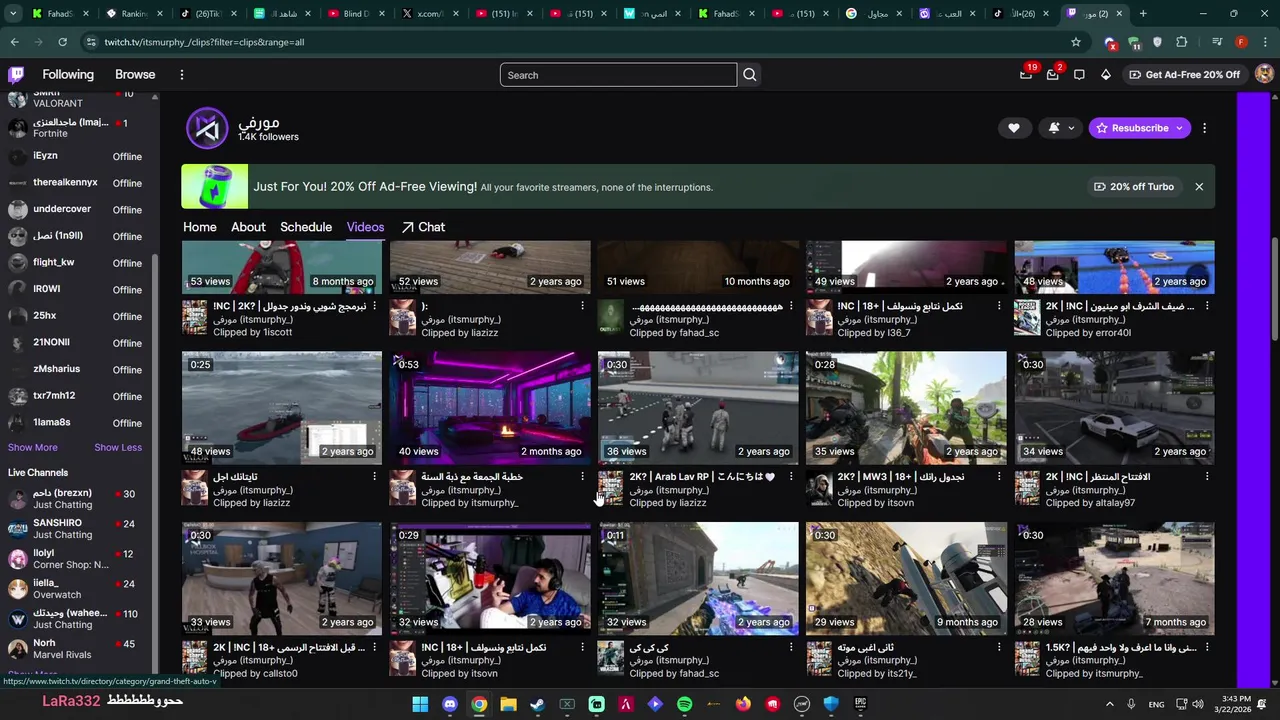Reload the page in Chrome
1280x720 pixels.
(62, 42)
